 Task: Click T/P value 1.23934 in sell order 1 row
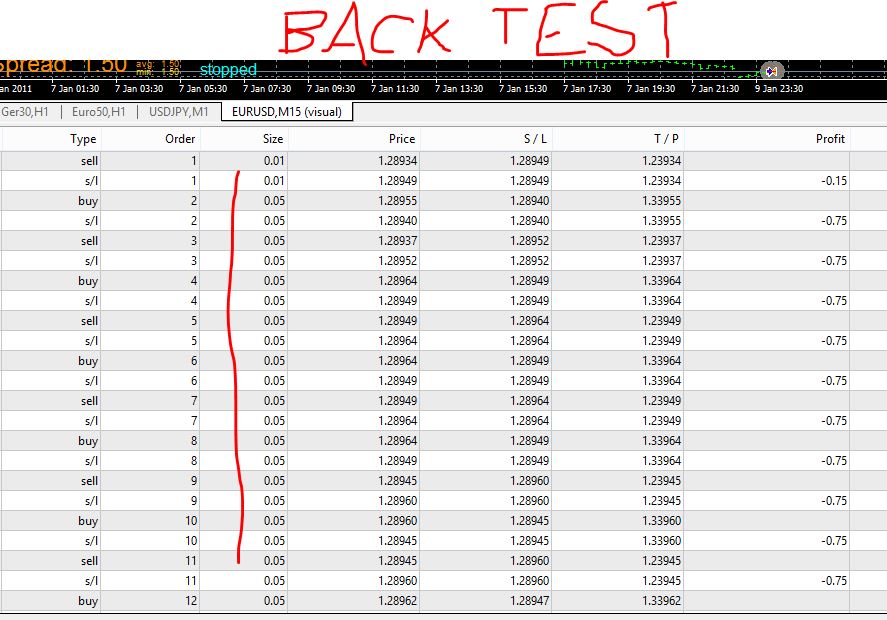pos(661,161)
